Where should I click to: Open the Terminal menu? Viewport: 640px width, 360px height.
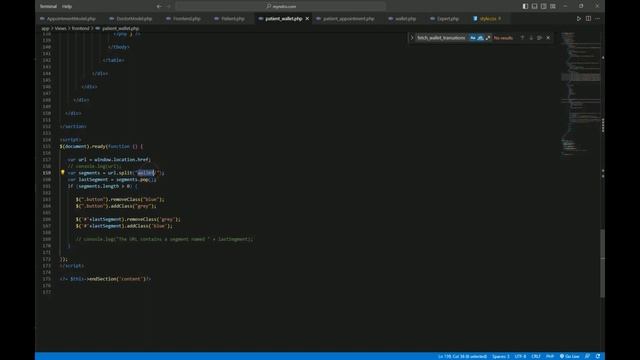click(48, 7)
